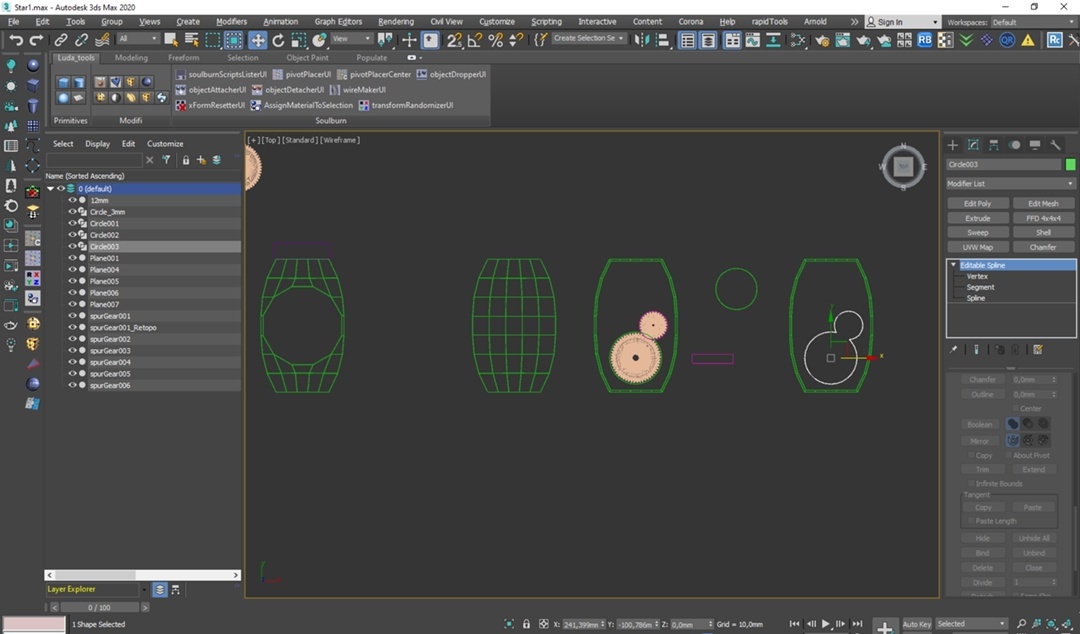Click the 0 / 100 time slider
This screenshot has width=1080, height=634.
(99, 608)
